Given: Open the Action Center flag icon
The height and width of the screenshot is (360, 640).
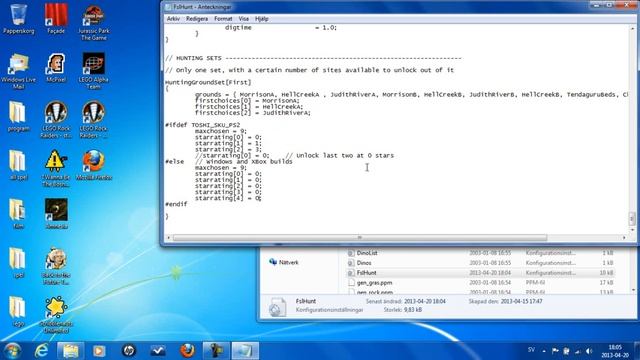Looking at the screenshot, I should click(x=555, y=351).
